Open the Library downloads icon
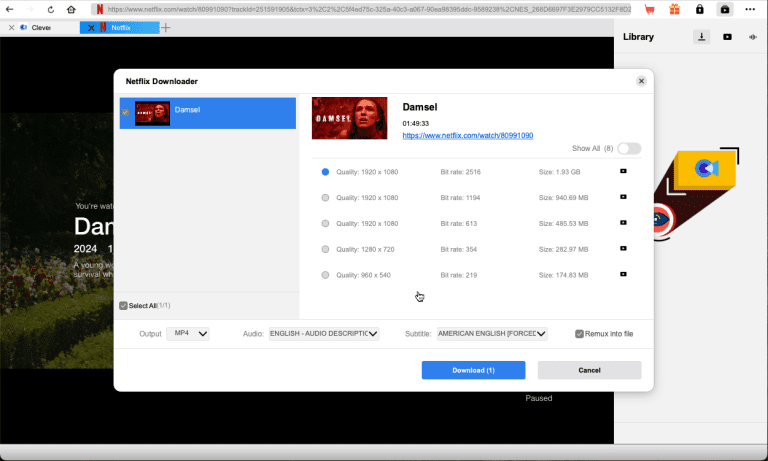 click(x=702, y=37)
